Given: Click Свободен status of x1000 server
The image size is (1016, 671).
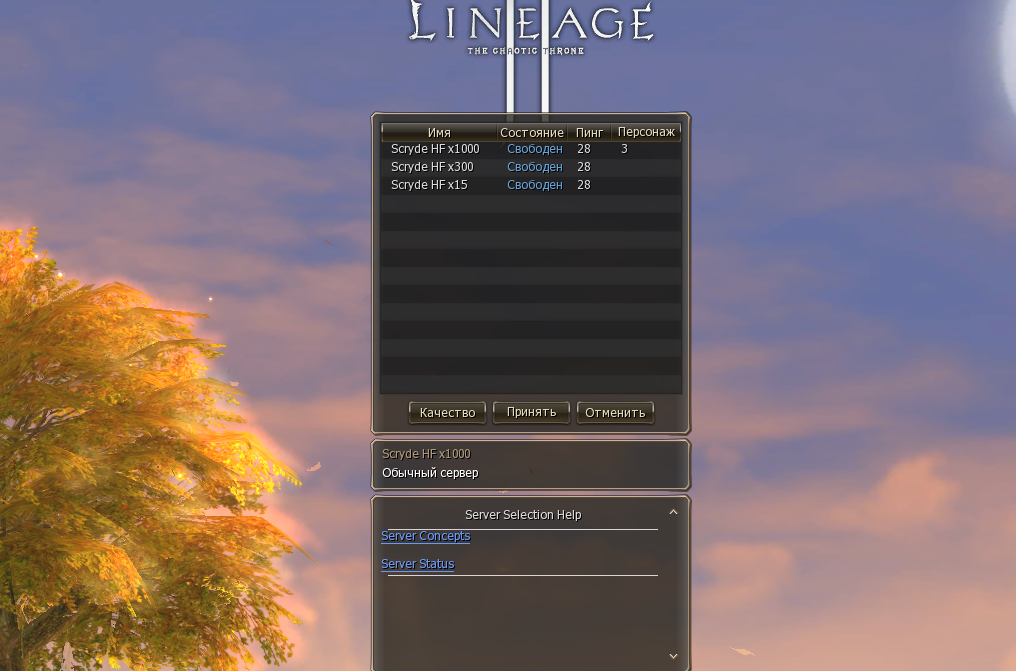Looking at the screenshot, I should pyautogui.click(x=535, y=149).
